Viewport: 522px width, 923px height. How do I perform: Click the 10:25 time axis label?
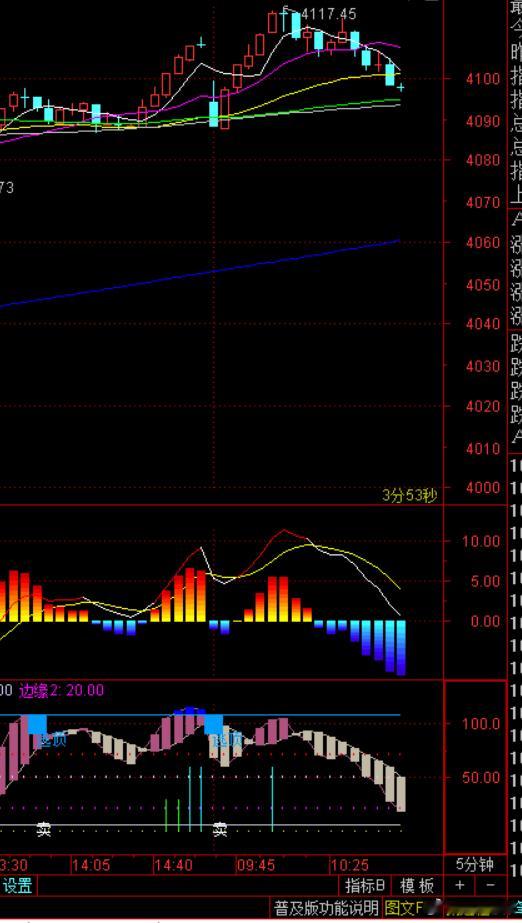[350, 865]
